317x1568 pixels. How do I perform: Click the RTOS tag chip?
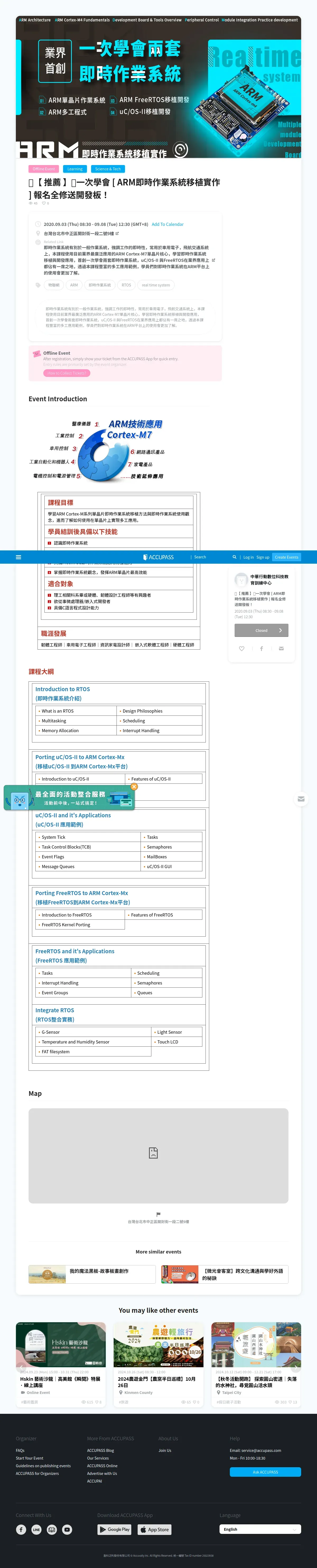(126, 285)
